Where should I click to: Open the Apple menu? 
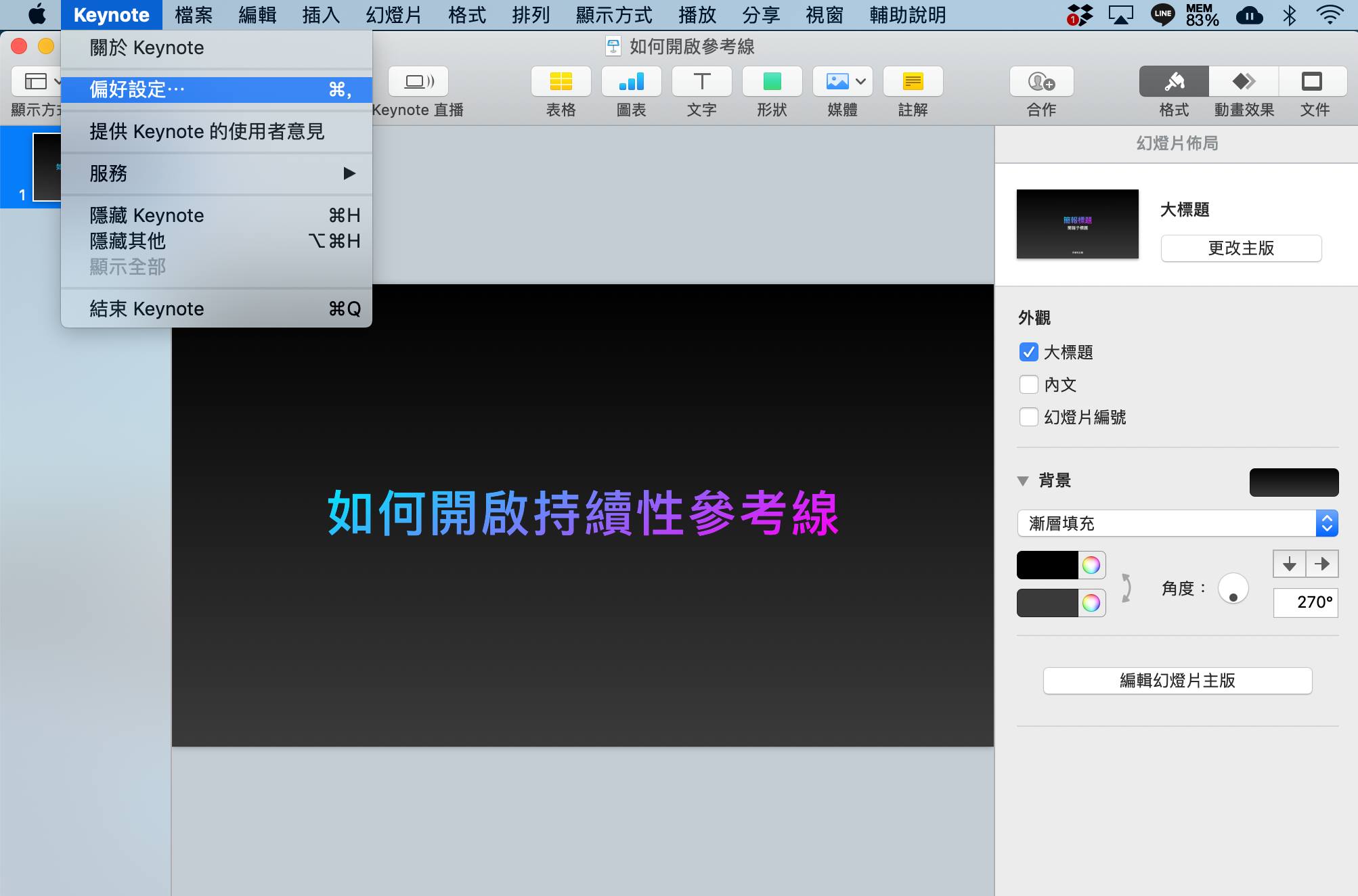point(37,14)
